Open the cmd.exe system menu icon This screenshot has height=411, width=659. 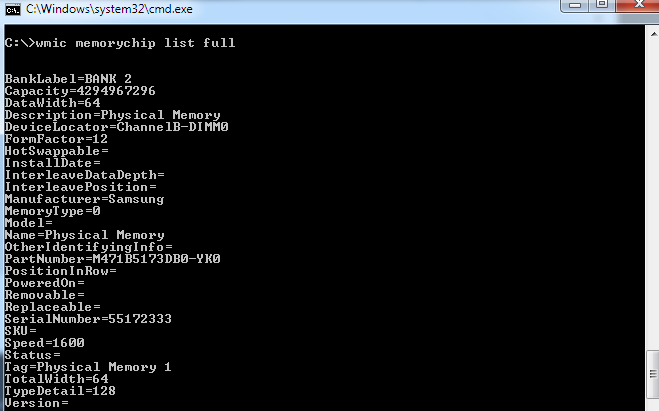(x=12, y=9)
